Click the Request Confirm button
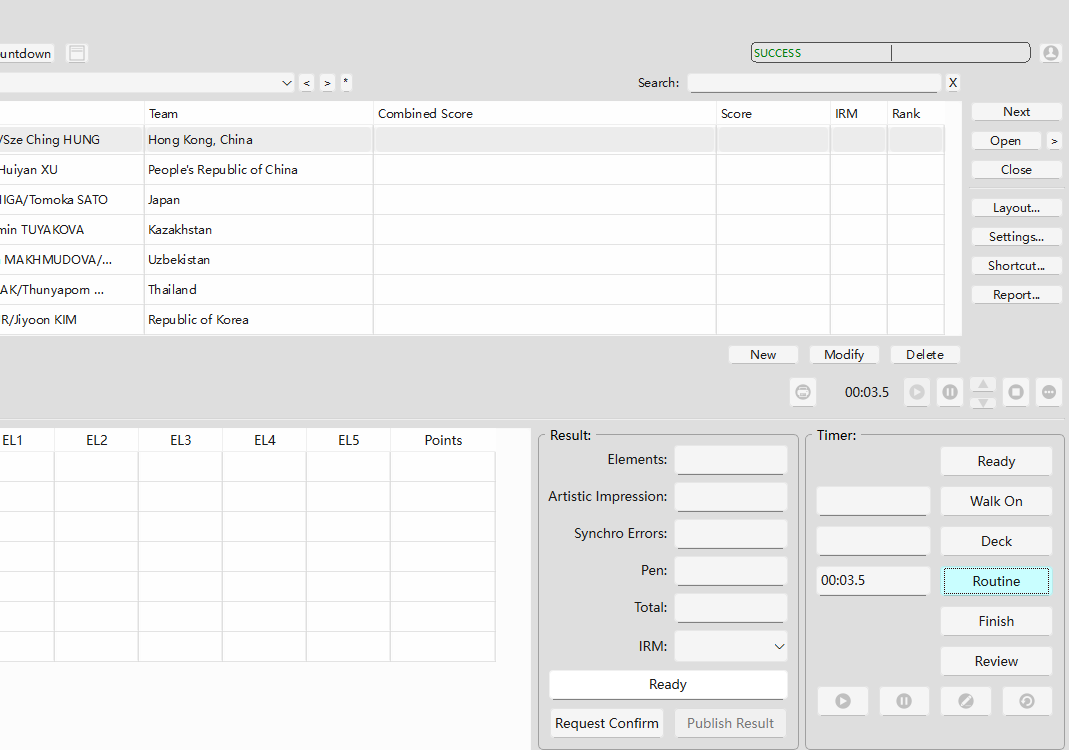Viewport: 1069px width, 750px height. [607, 723]
